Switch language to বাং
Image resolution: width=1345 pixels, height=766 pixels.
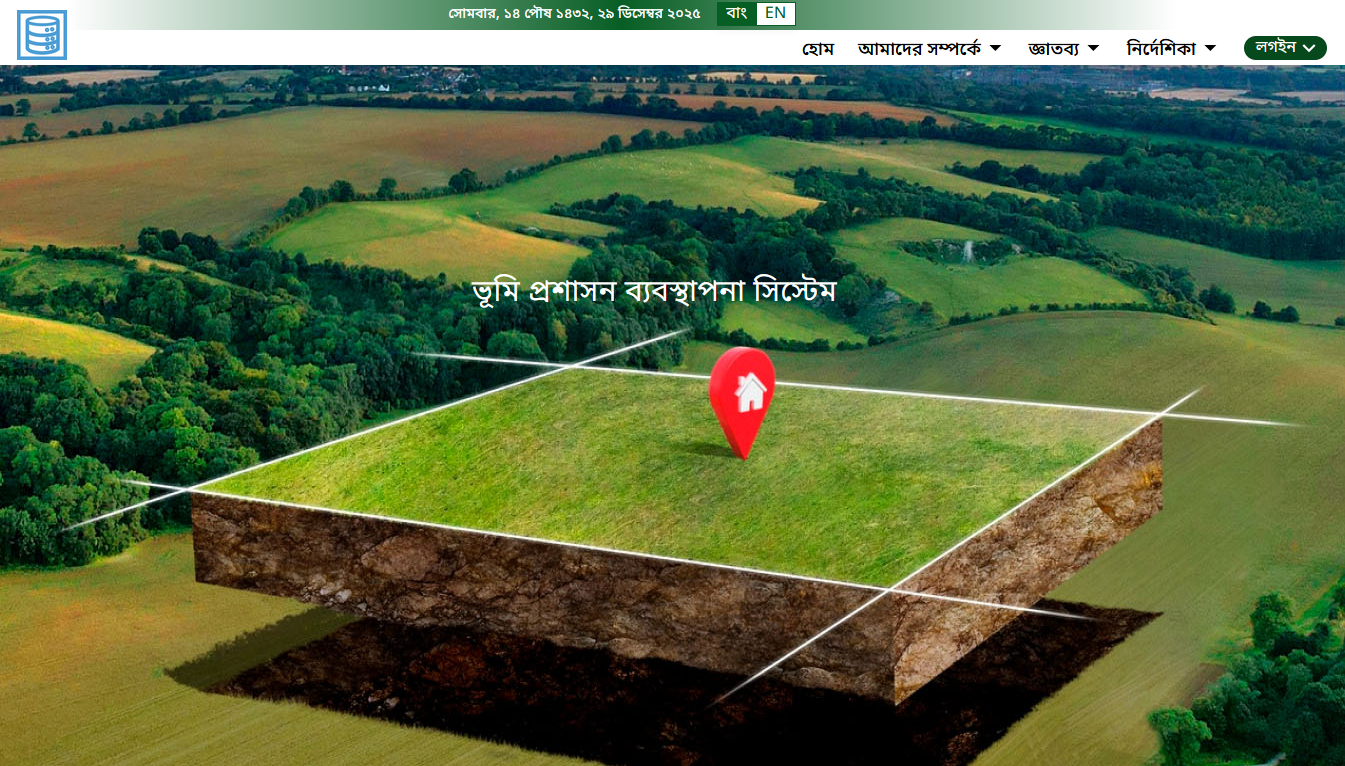(737, 14)
